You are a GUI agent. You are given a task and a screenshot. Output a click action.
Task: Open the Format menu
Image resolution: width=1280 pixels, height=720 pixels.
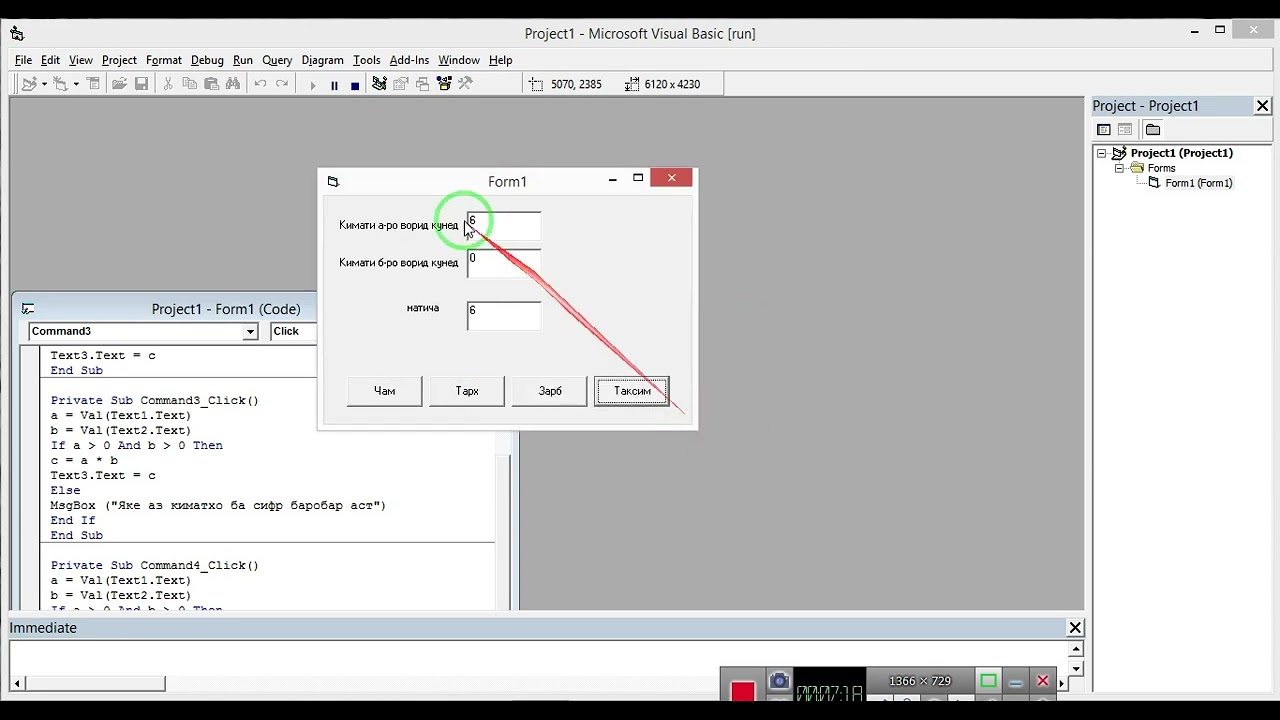point(164,60)
